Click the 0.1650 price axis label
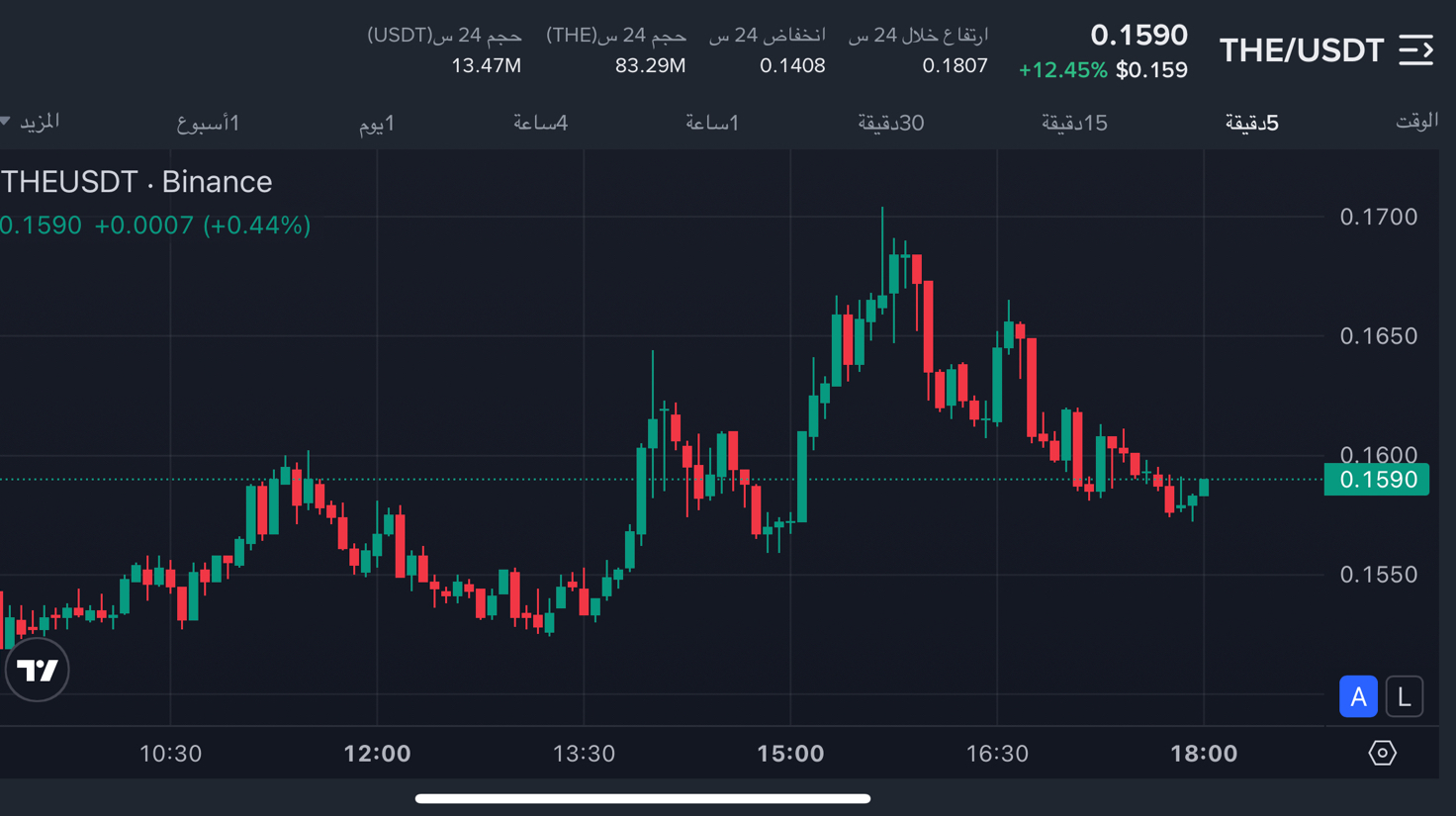 click(1378, 336)
